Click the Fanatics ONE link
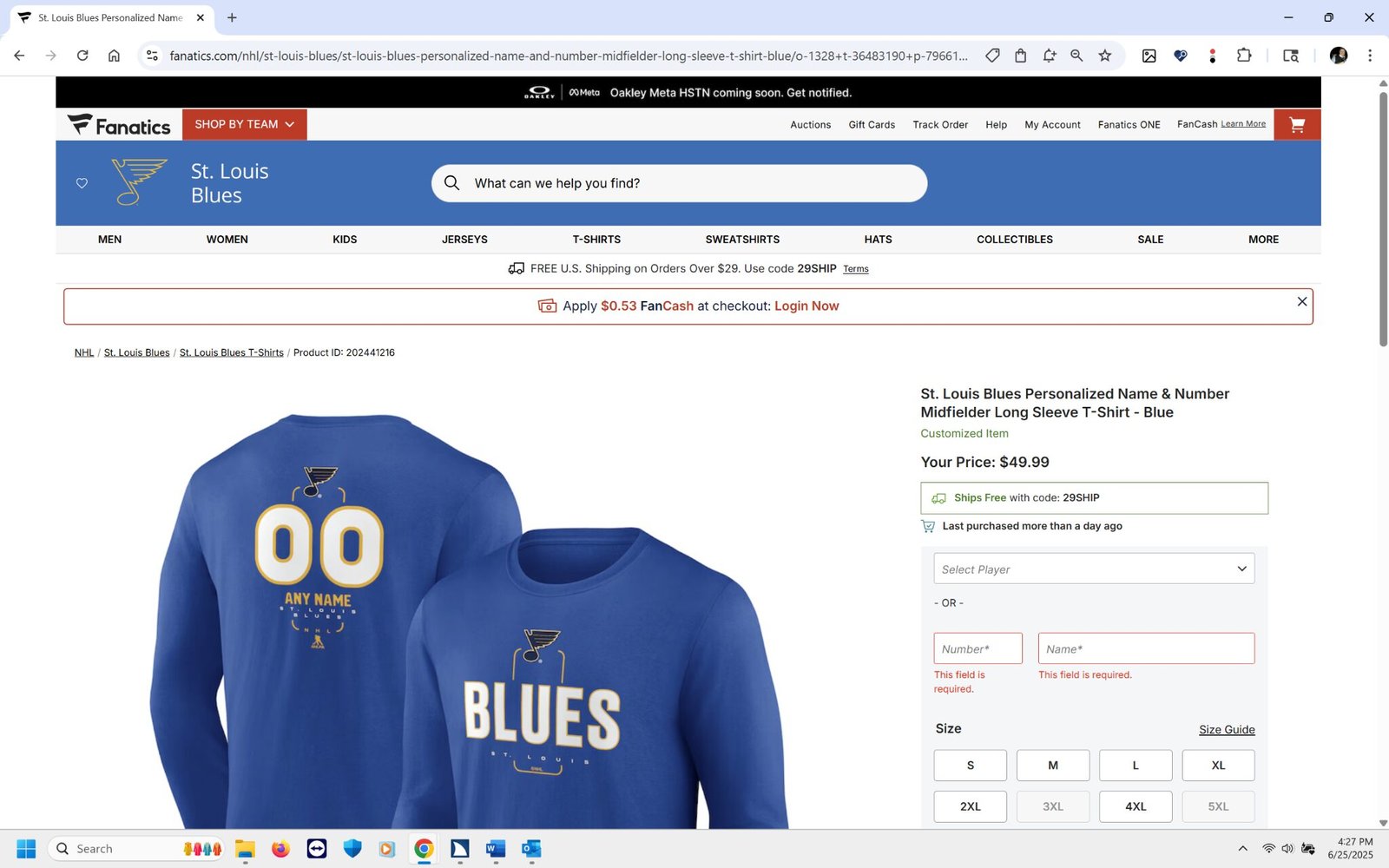This screenshot has width=1389, height=868. pyautogui.click(x=1129, y=125)
